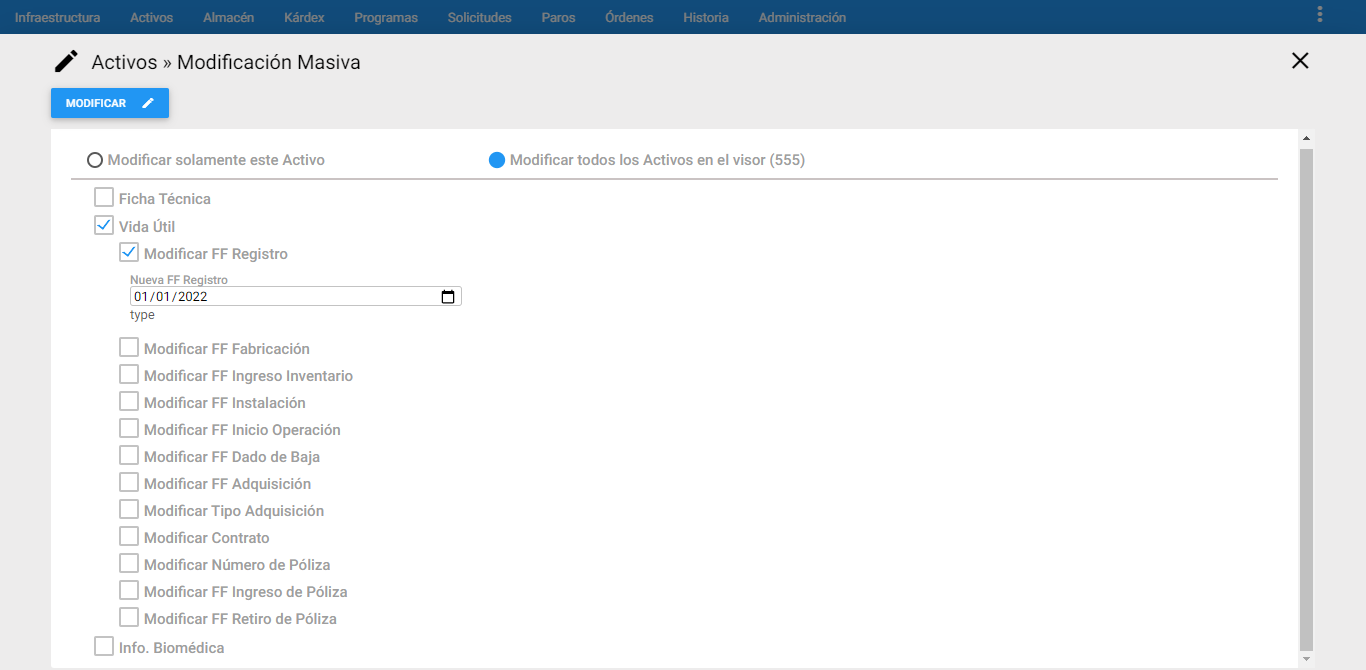The width and height of the screenshot is (1366, 670).
Task: Click the scrollbar up arrow
Action: (1306, 138)
